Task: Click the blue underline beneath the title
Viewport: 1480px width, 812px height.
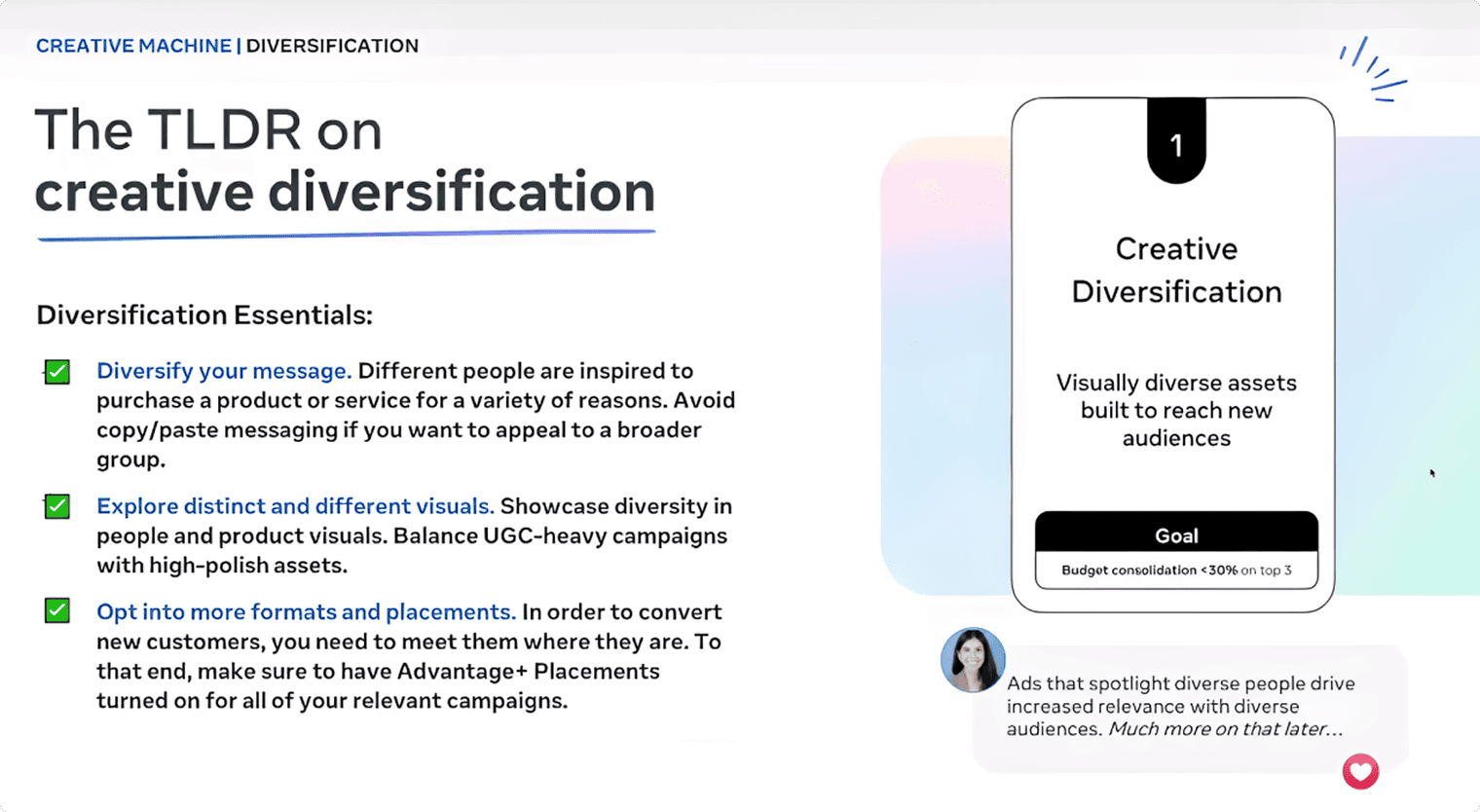Action: point(346,233)
